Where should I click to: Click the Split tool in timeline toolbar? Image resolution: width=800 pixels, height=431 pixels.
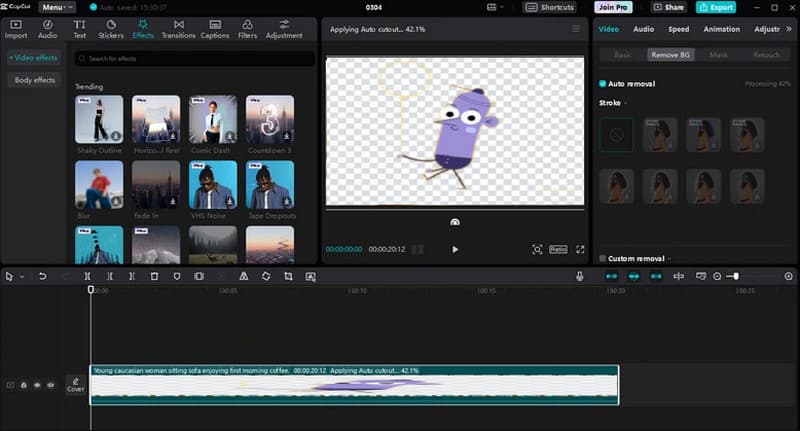87,276
